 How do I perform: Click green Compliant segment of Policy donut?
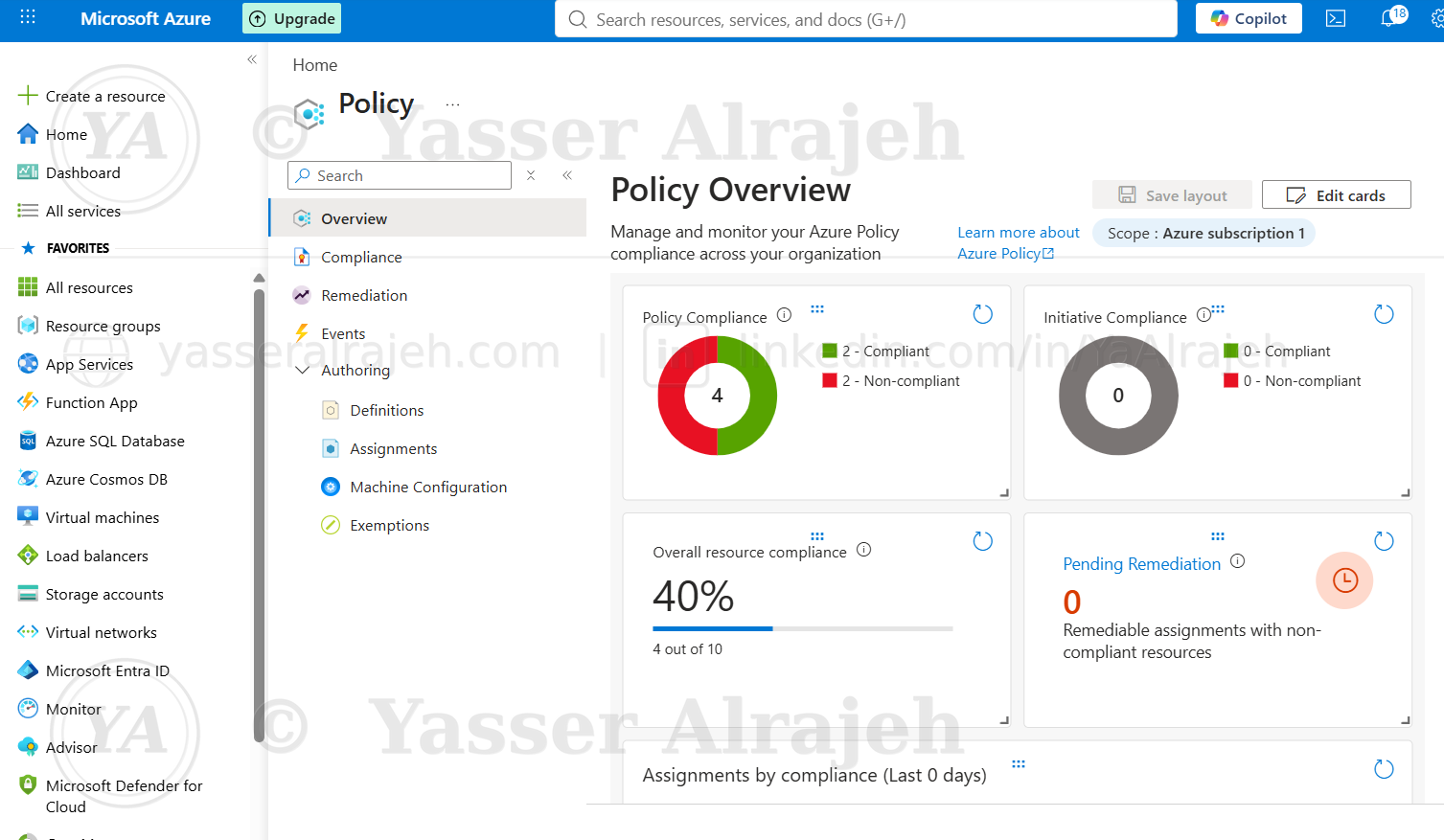click(761, 396)
